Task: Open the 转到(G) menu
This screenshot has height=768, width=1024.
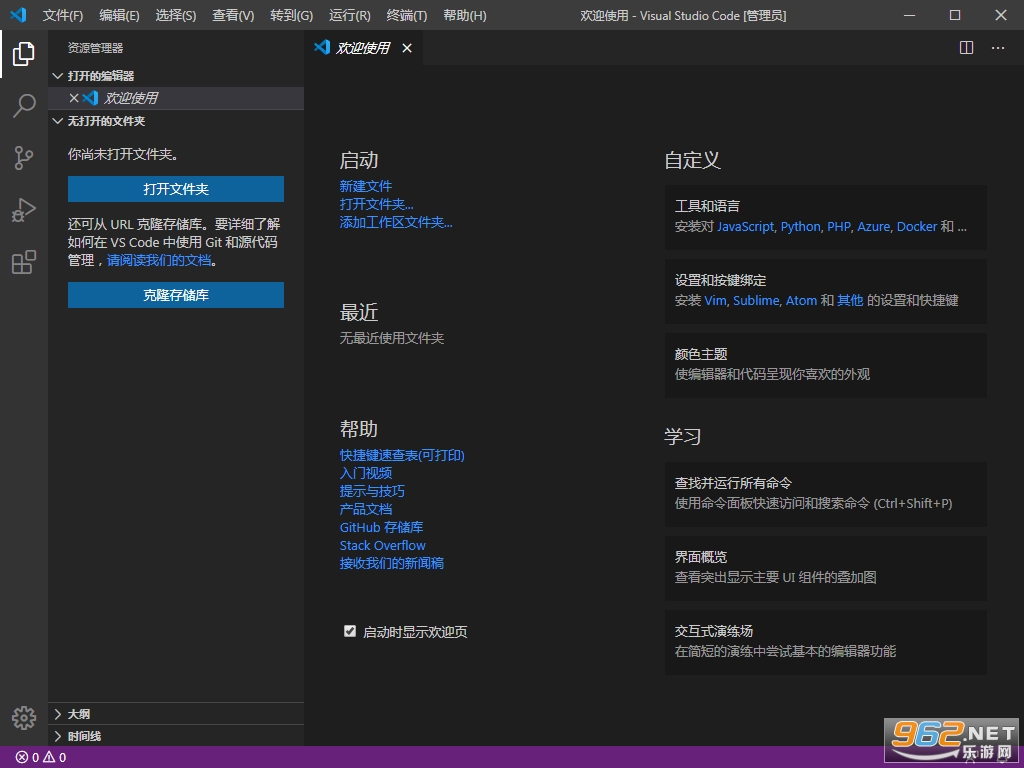Action: pos(291,15)
